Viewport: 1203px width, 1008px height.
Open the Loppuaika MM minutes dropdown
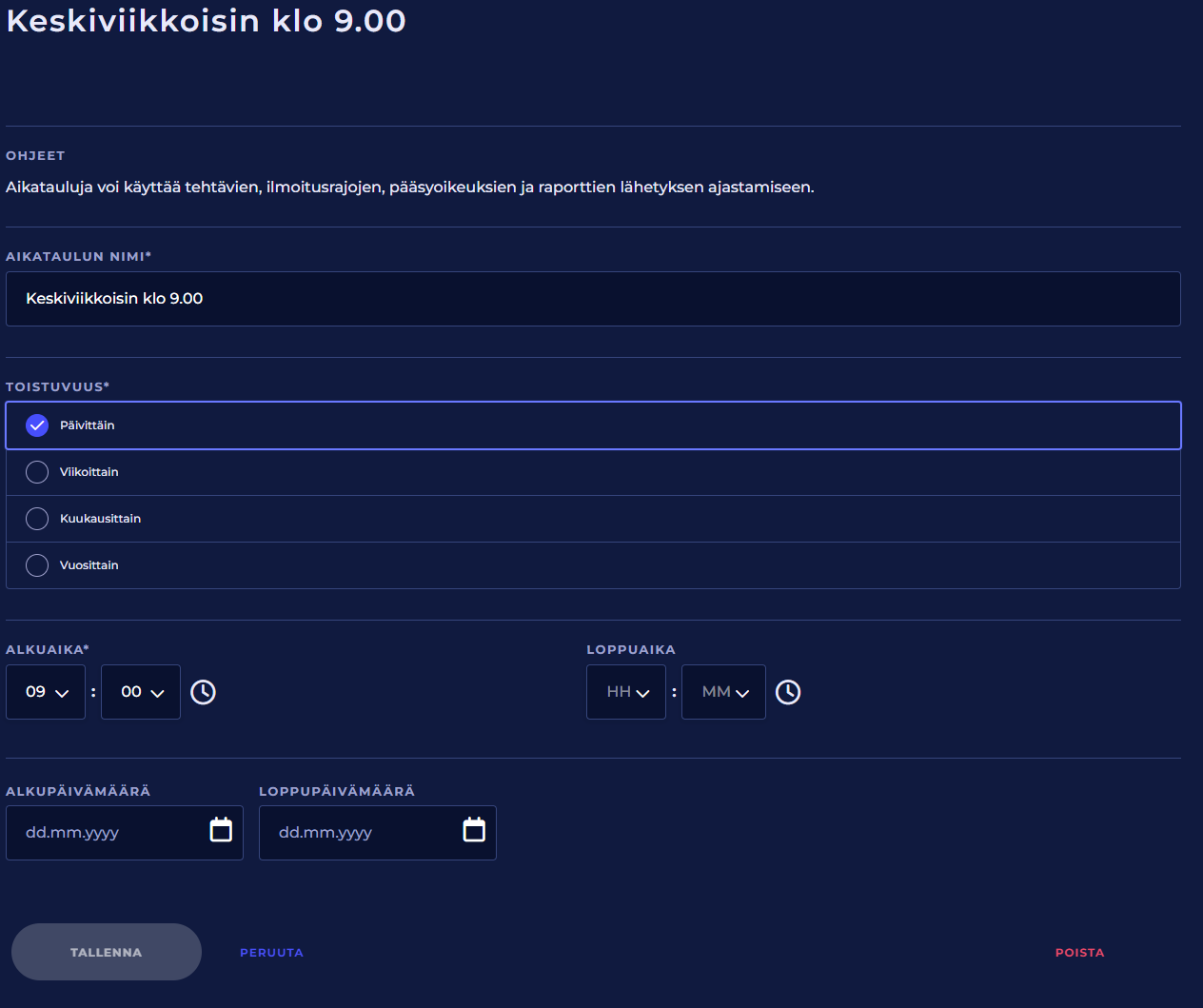723,692
